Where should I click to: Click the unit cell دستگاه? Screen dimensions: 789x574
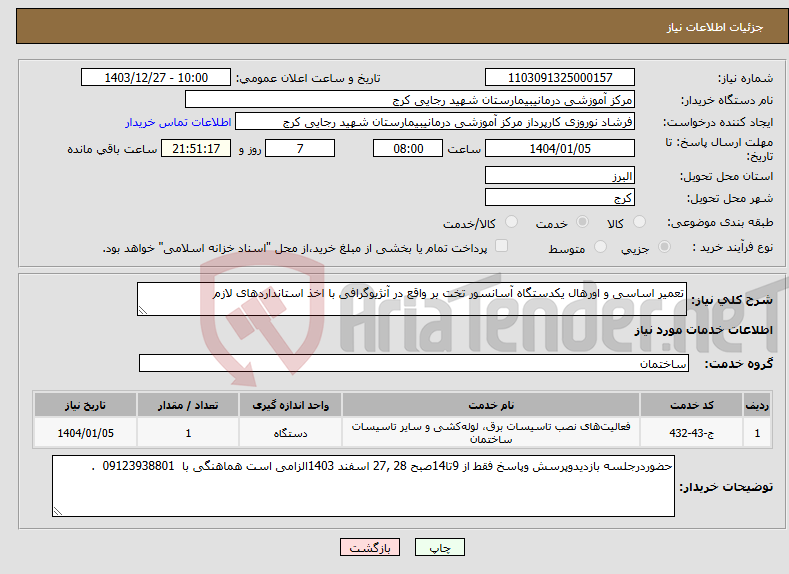pos(290,433)
